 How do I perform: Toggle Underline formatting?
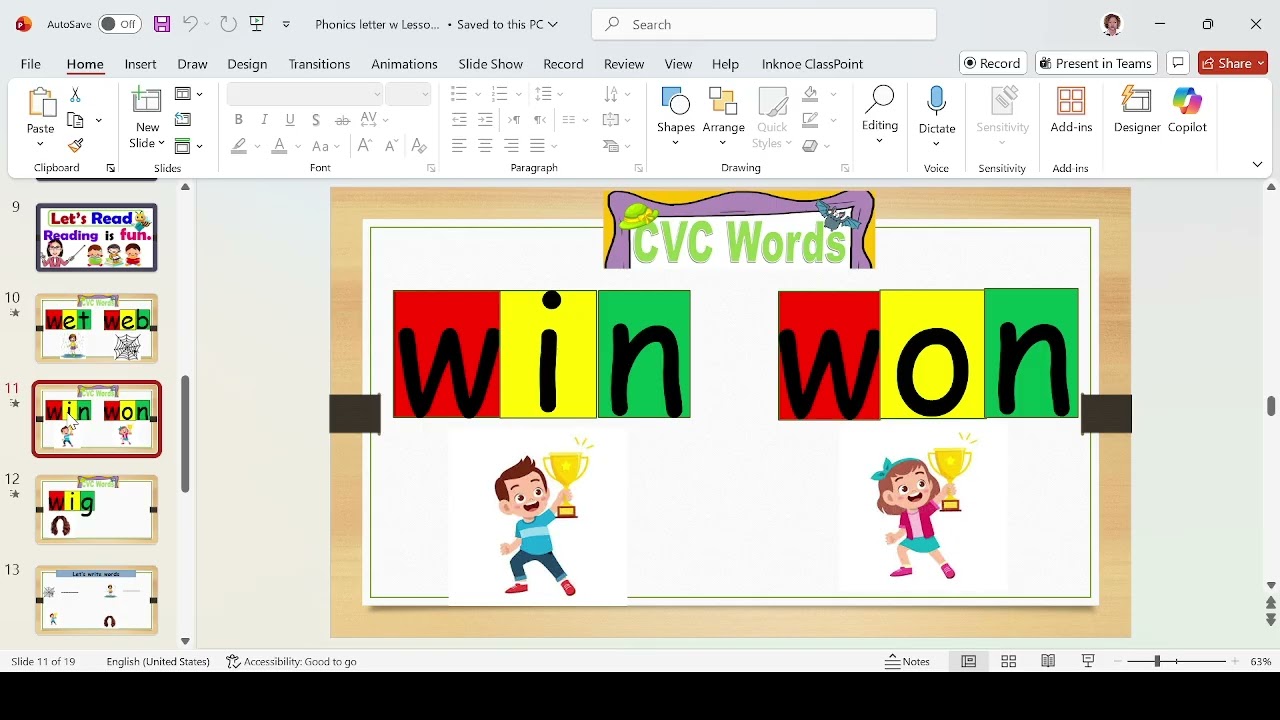click(x=290, y=120)
